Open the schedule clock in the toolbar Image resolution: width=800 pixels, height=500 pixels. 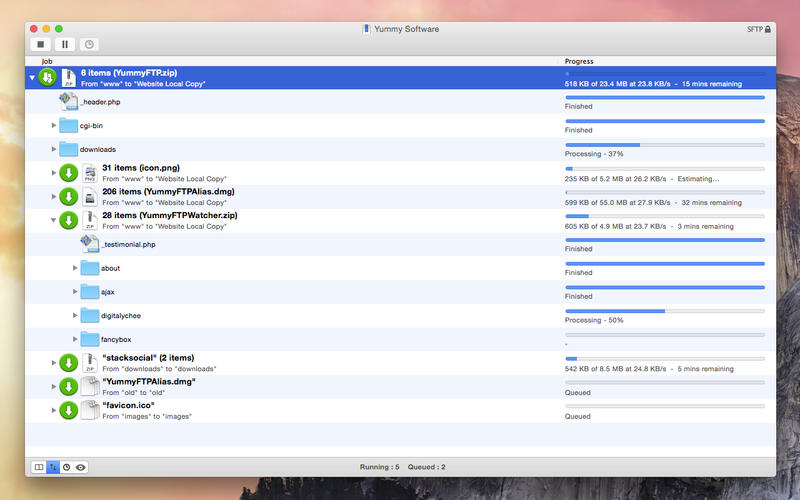pyautogui.click(x=89, y=45)
